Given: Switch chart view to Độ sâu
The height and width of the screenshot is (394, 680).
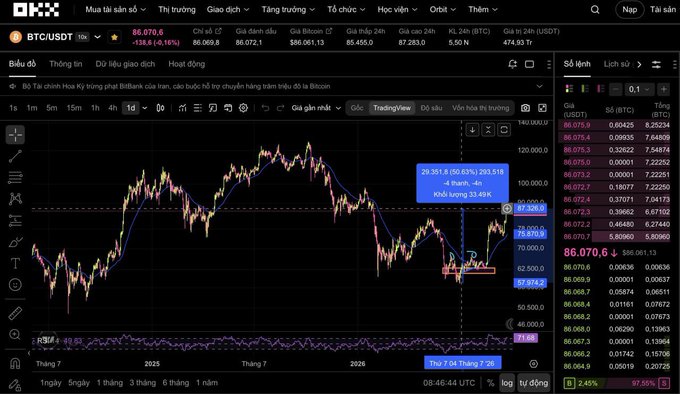Looking at the screenshot, I should (x=431, y=108).
